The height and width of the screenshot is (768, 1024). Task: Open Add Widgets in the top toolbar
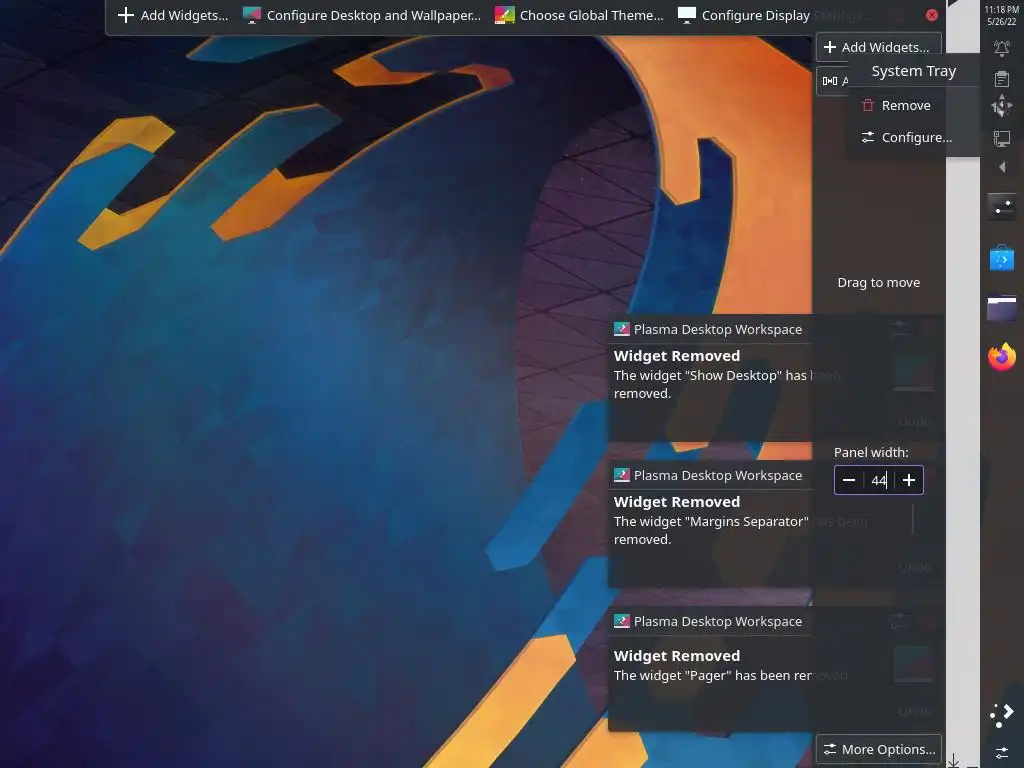pos(173,15)
